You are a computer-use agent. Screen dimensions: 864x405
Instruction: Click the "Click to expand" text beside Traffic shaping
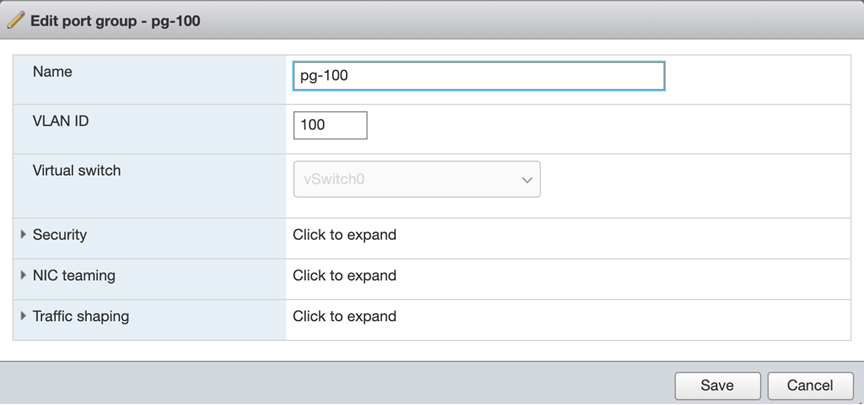[344, 316]
